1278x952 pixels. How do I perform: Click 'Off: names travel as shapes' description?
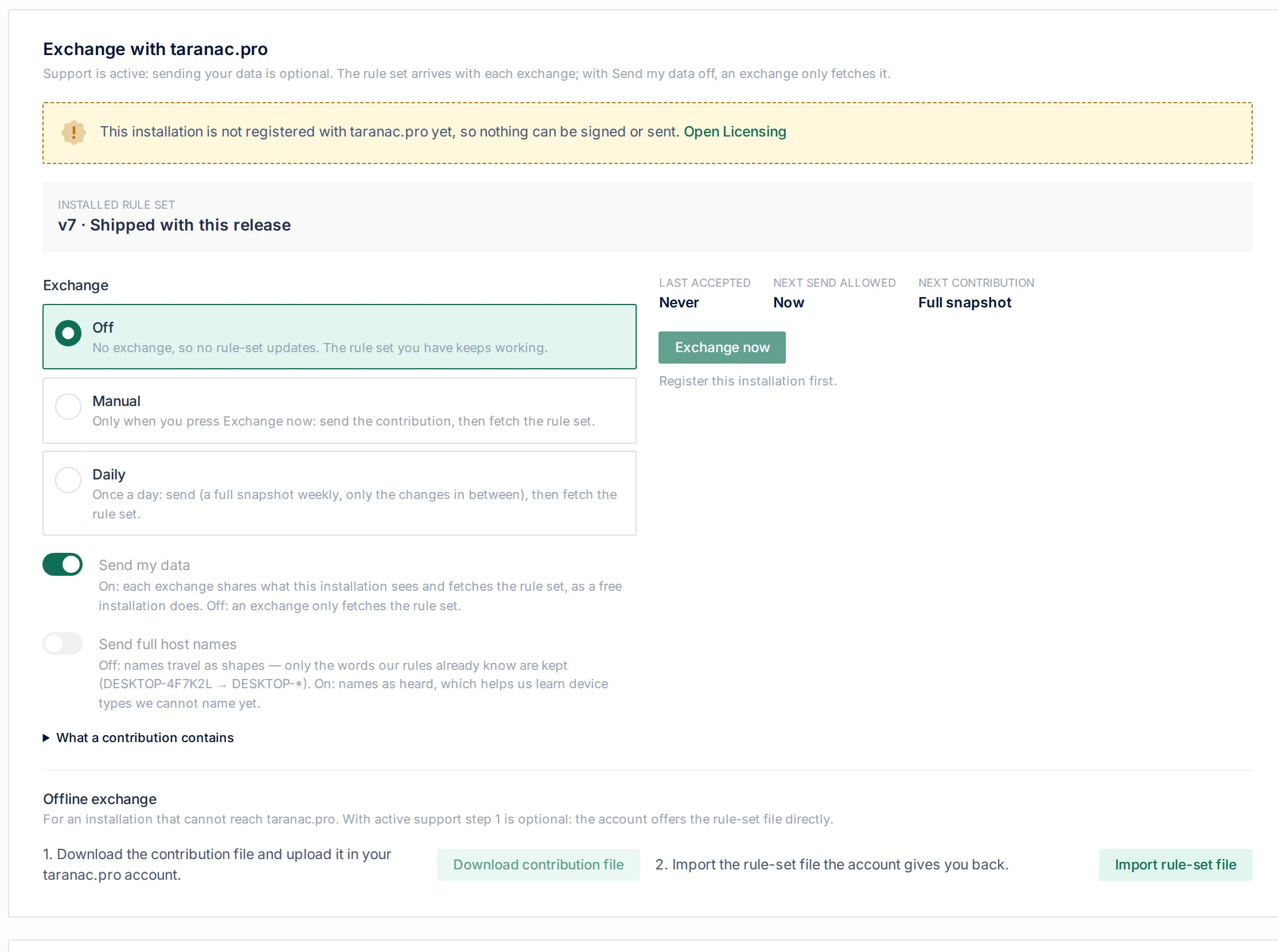353,684
